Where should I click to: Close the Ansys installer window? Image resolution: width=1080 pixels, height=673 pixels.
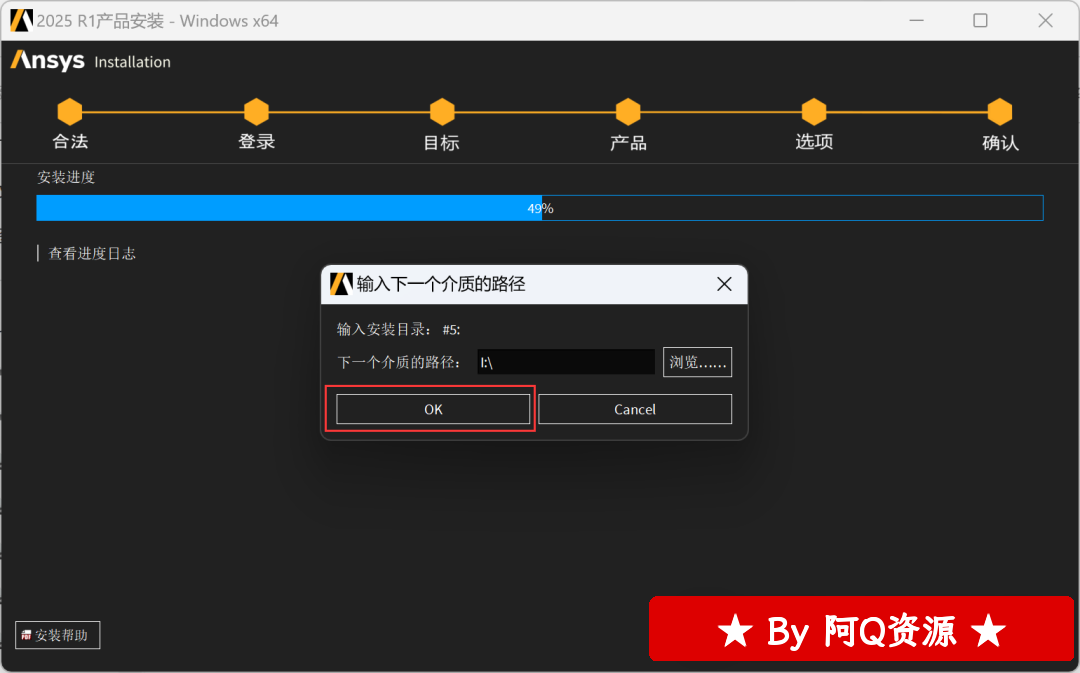coord(1045,21)
